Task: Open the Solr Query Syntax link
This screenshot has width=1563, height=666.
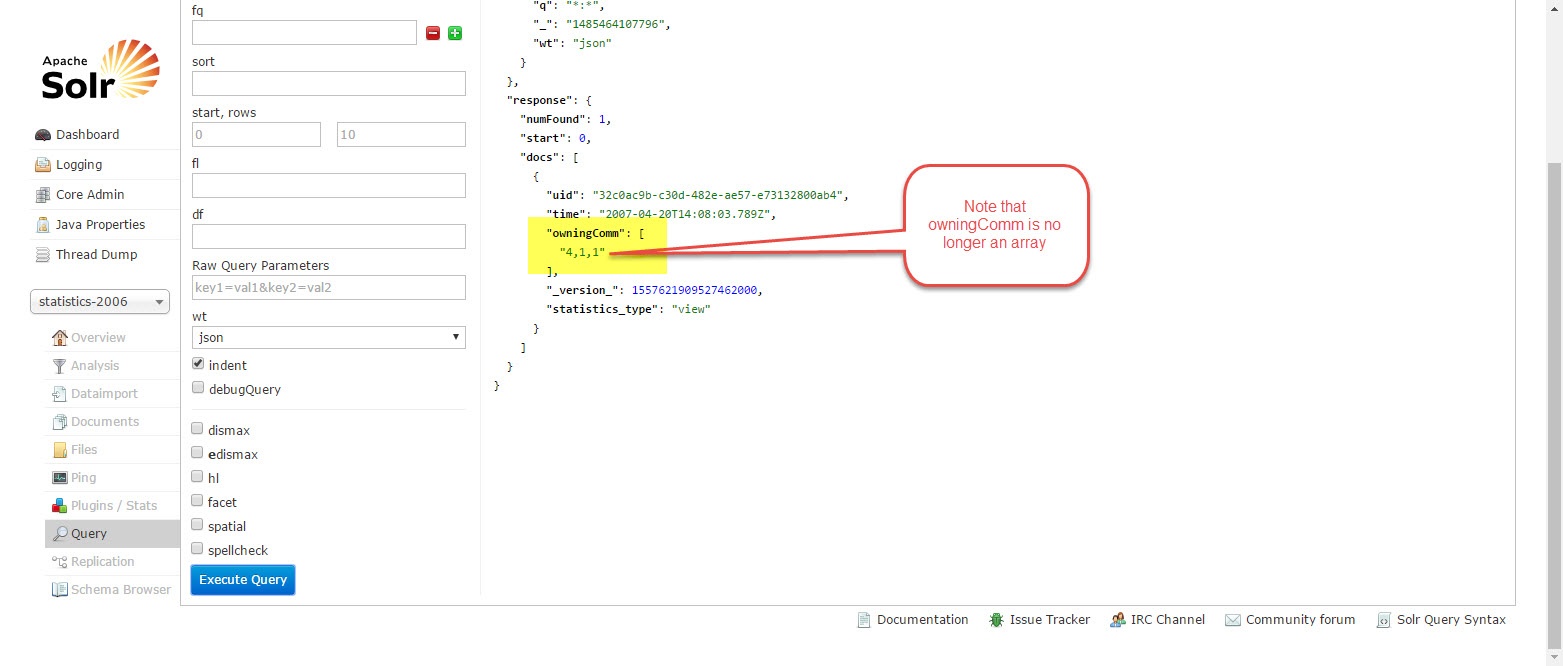Action: point(1450,620)
